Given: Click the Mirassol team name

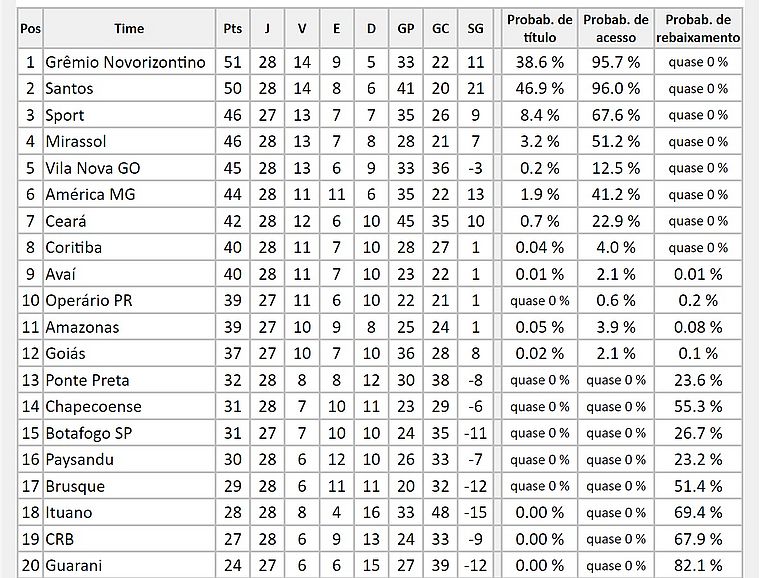Looking at the screenshot, I should click(75, 141).
